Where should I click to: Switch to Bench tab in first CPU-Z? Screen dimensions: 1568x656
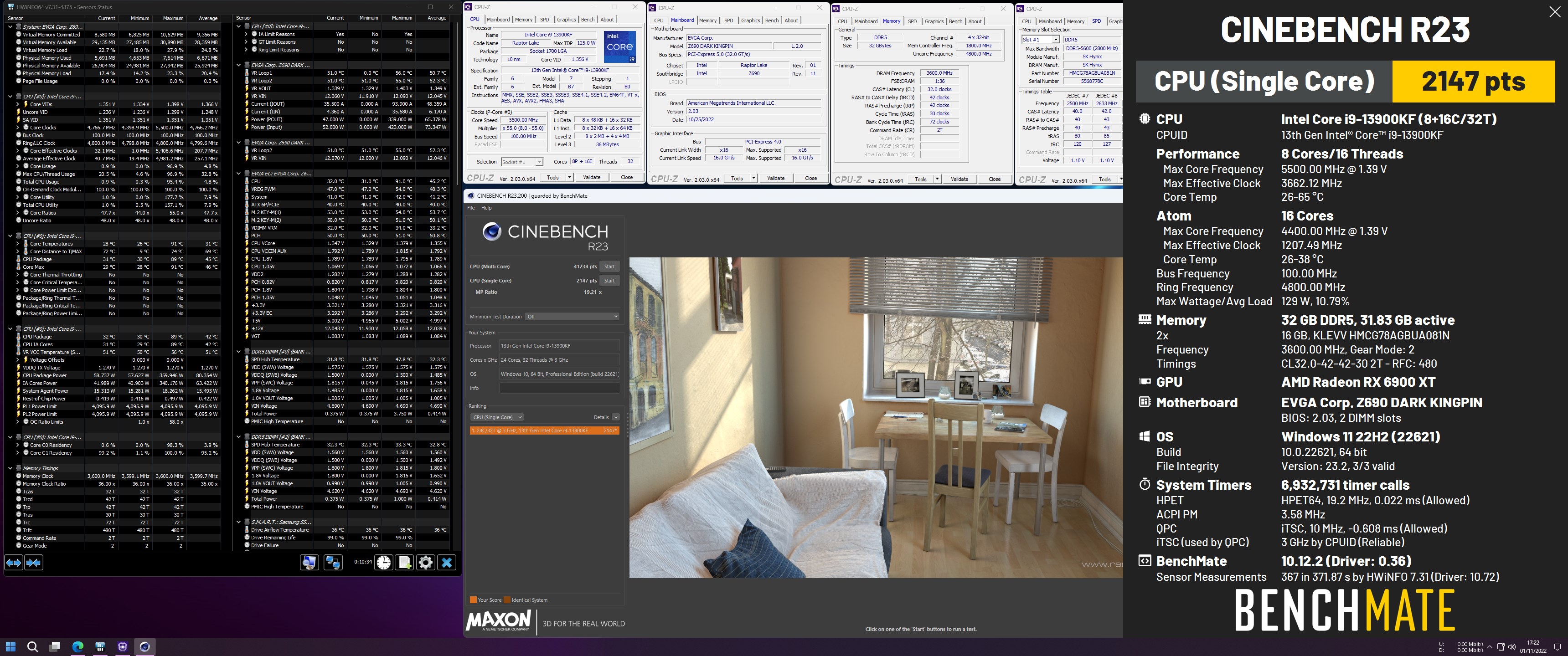(x=588, y=20)
